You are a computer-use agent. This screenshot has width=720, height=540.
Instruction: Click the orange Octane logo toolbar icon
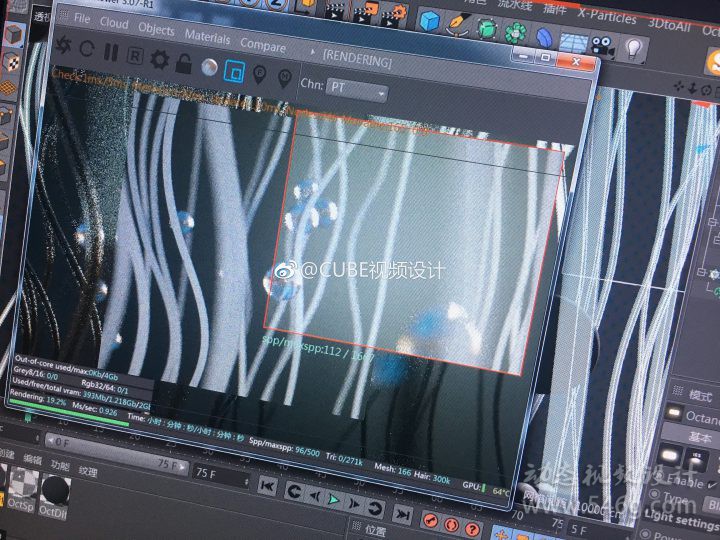(x=714, y=63)
